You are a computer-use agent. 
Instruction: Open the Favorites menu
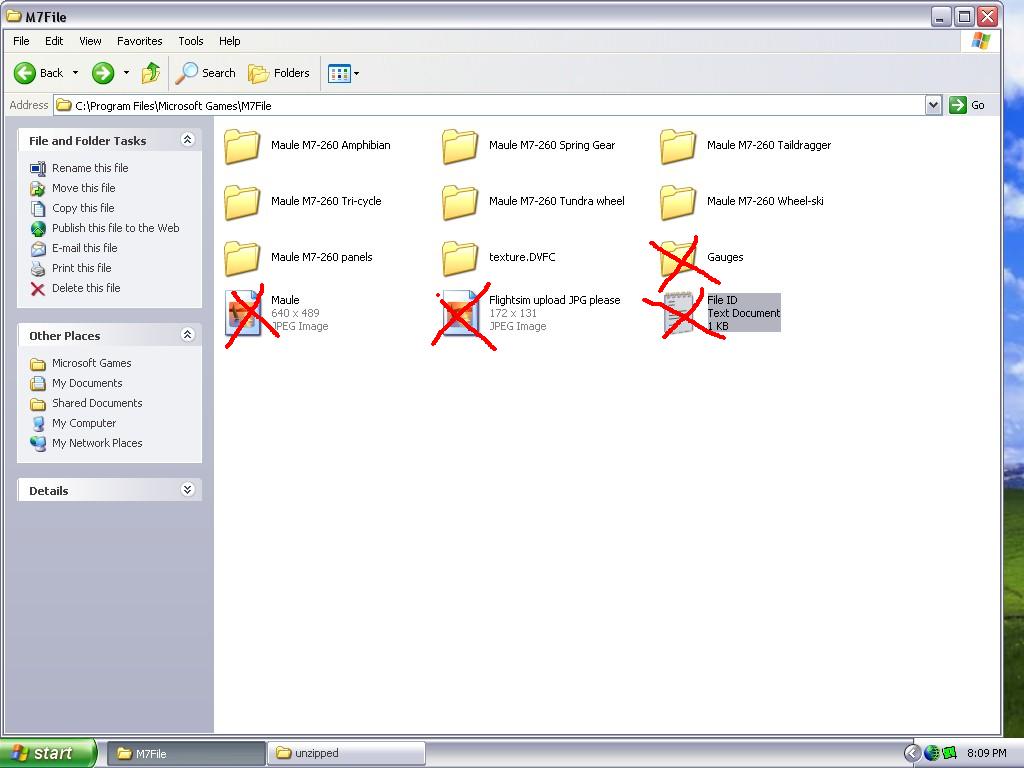pos(140,40)
